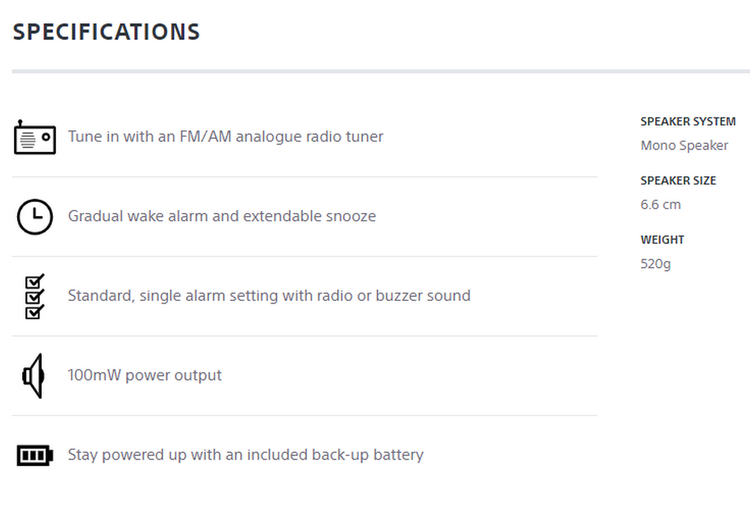Select the 6.6 cm value
The image size is (750, 518).
tap(660, 205)
